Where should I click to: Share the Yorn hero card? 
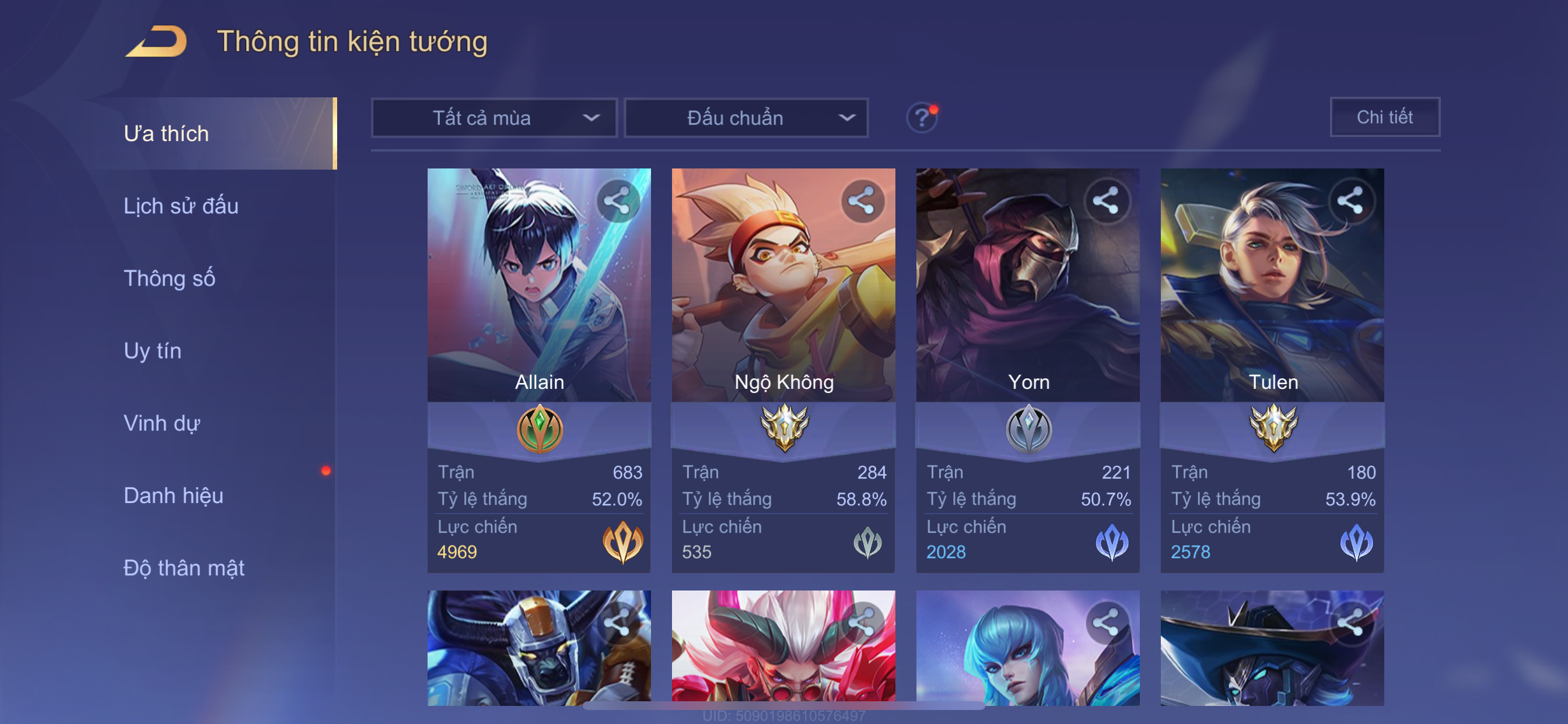pyautogui.click(x=1106, y=201)
